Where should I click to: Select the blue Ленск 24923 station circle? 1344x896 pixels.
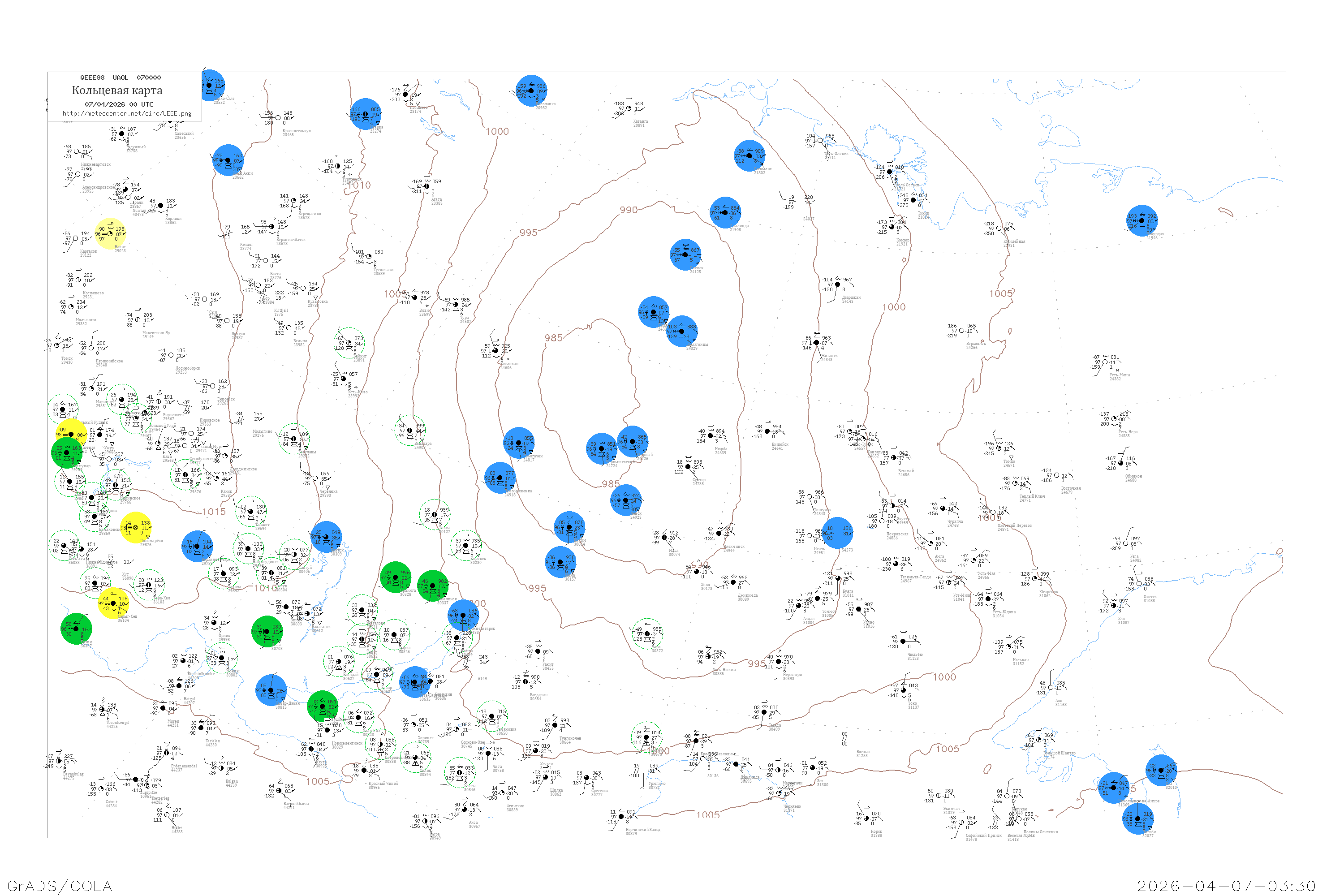tap(626, 500)
